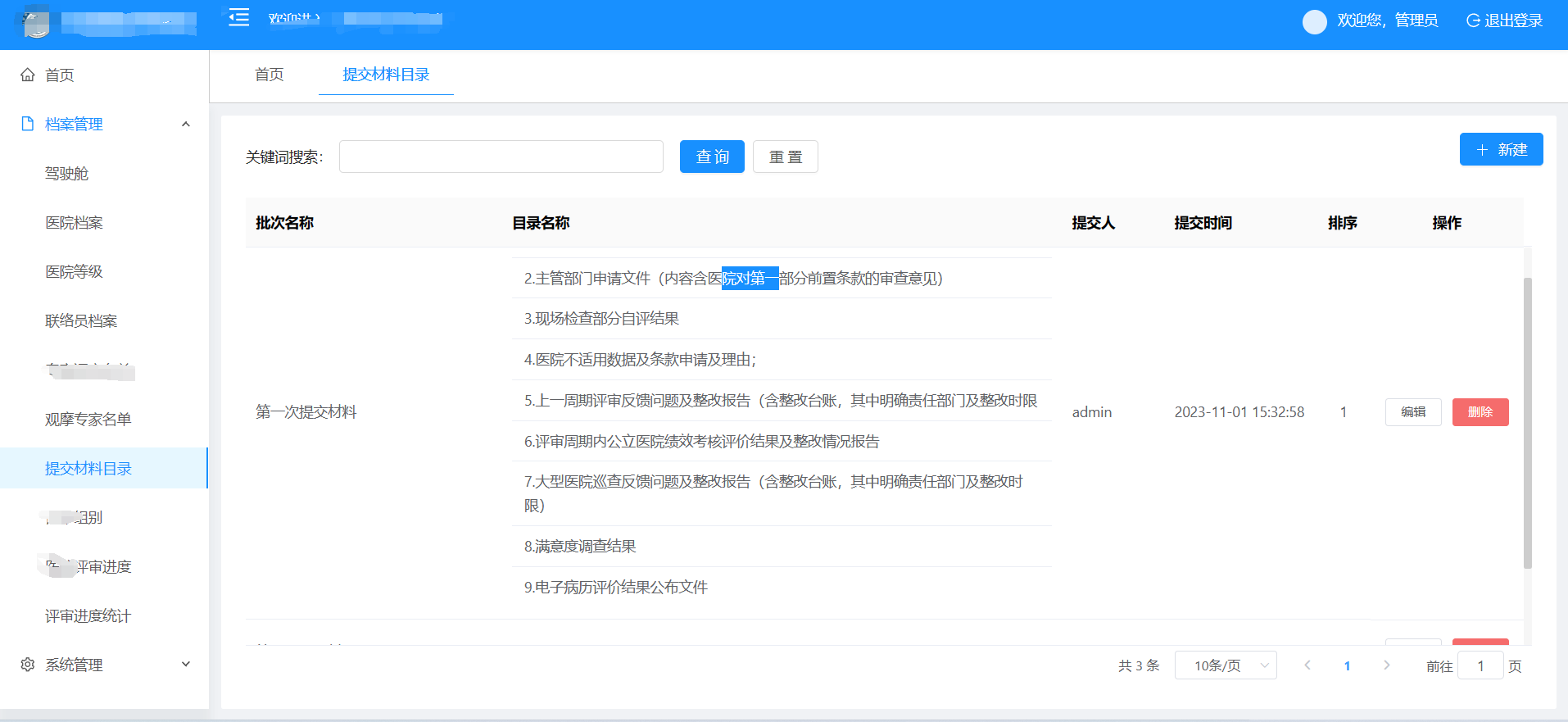
Task: Go to the previous page with the arrow
Action: coord(1307,665)
